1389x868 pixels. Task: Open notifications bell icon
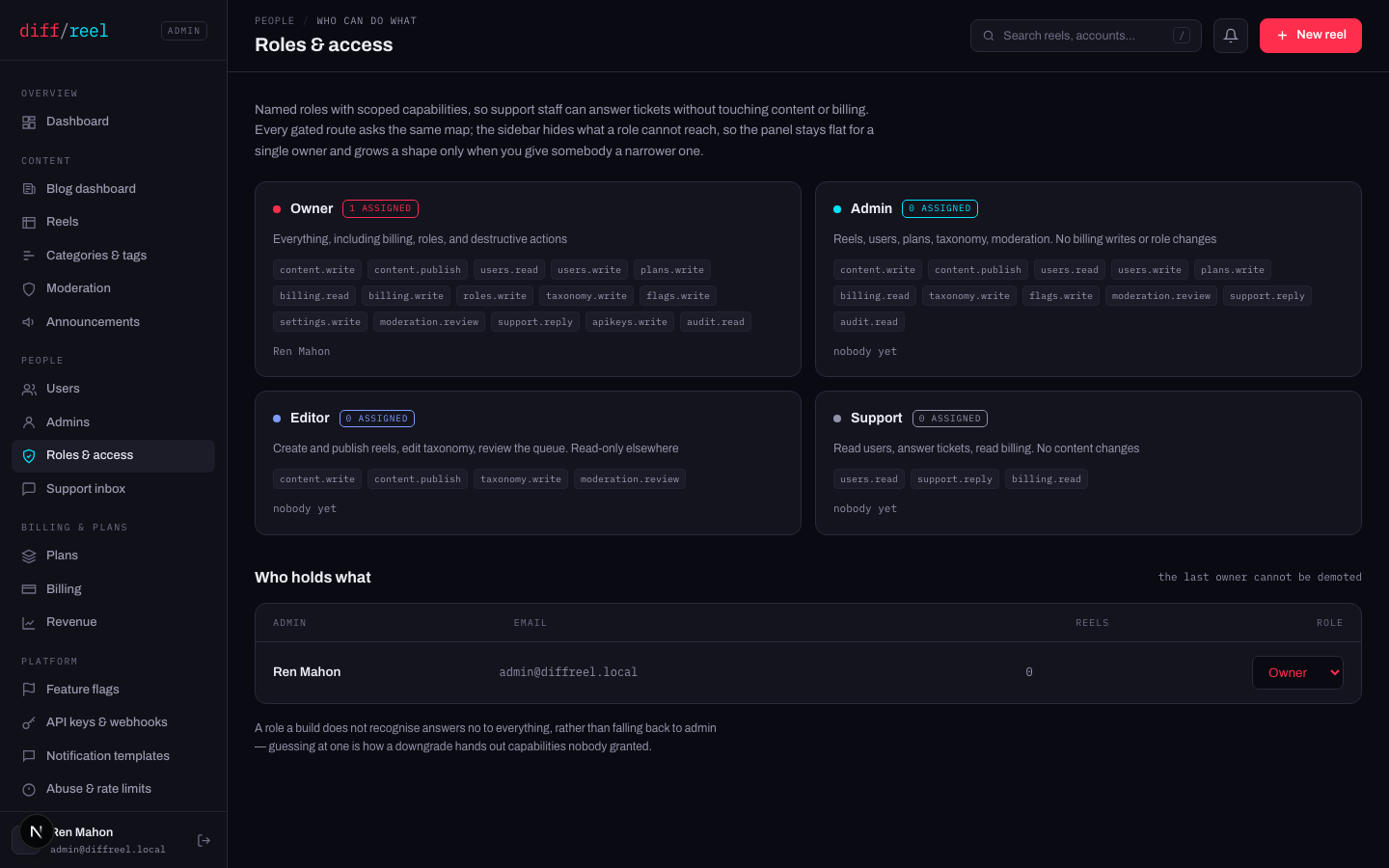pos(1231,36)
